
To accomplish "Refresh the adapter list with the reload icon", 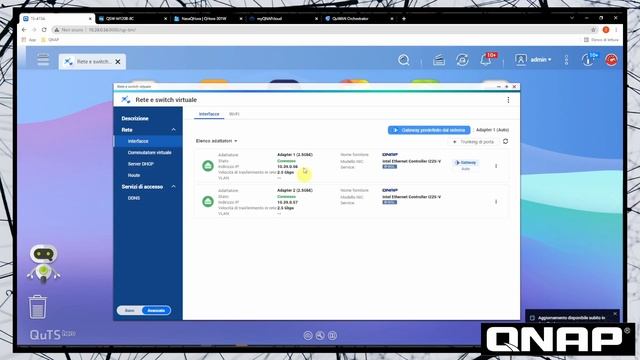I will (505, 141).
